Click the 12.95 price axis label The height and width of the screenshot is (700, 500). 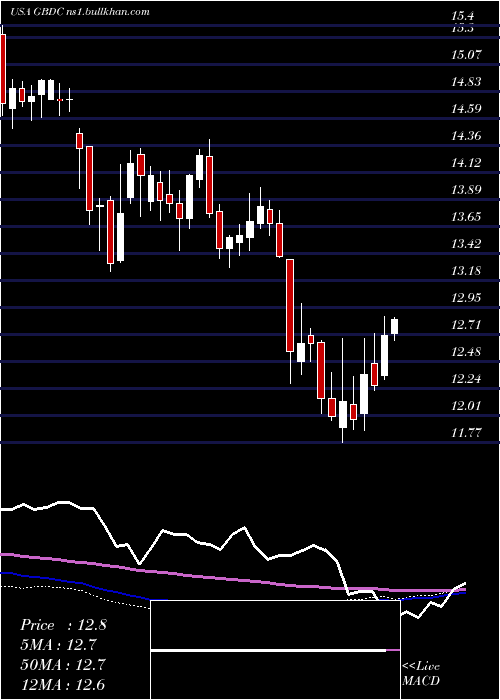coord(467,298)
